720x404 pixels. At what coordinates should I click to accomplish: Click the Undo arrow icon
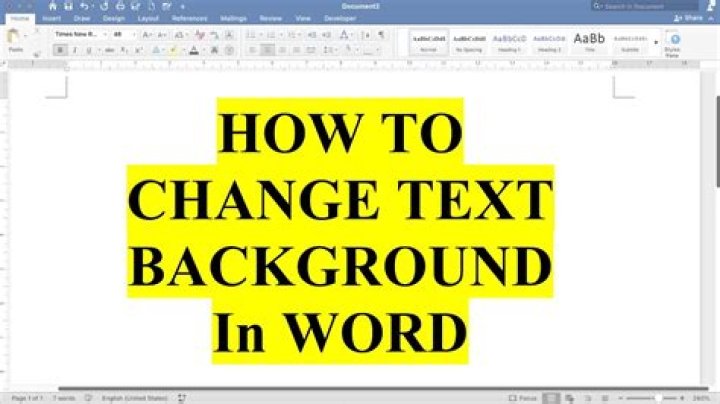[x=83, y=6]
